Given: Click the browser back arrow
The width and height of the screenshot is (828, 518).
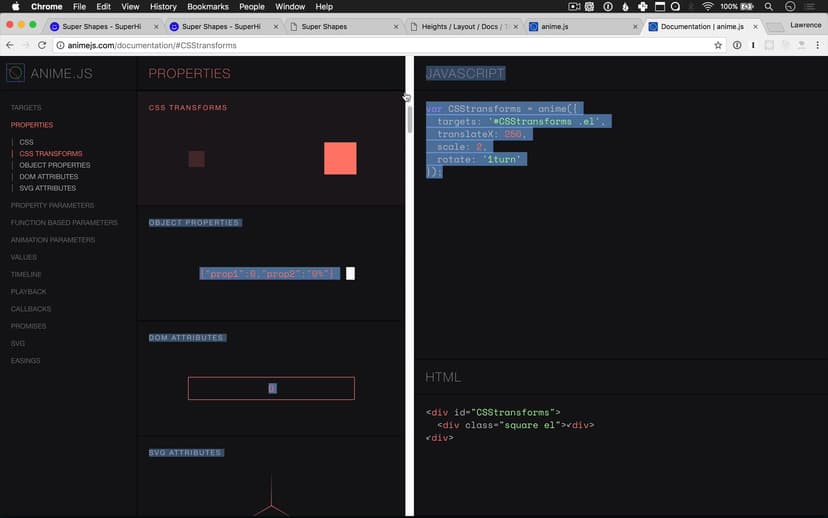Looking at the screenshot, I should (x=9, y=45).
